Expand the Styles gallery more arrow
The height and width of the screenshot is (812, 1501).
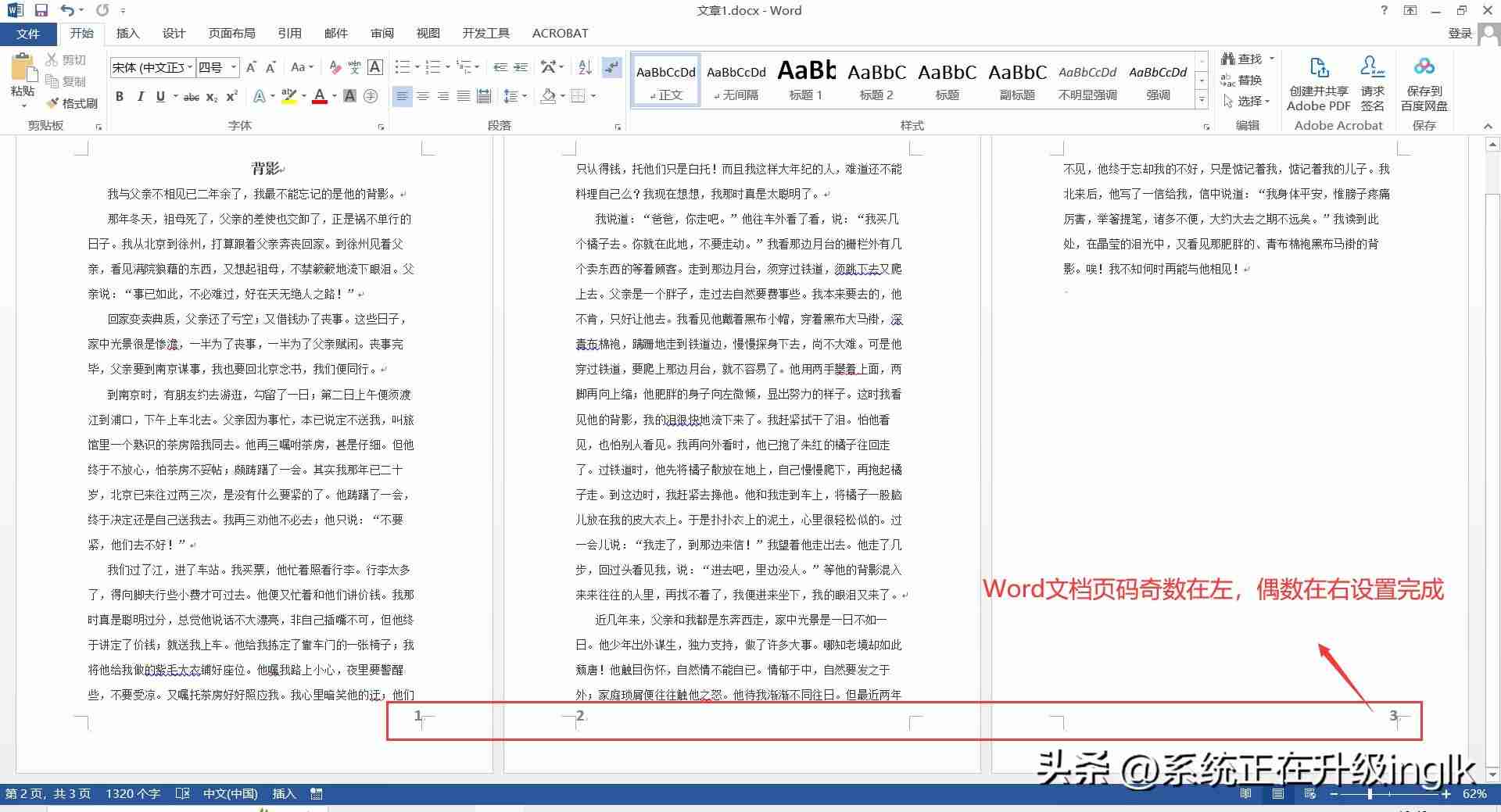click(x=1202, y=101)
